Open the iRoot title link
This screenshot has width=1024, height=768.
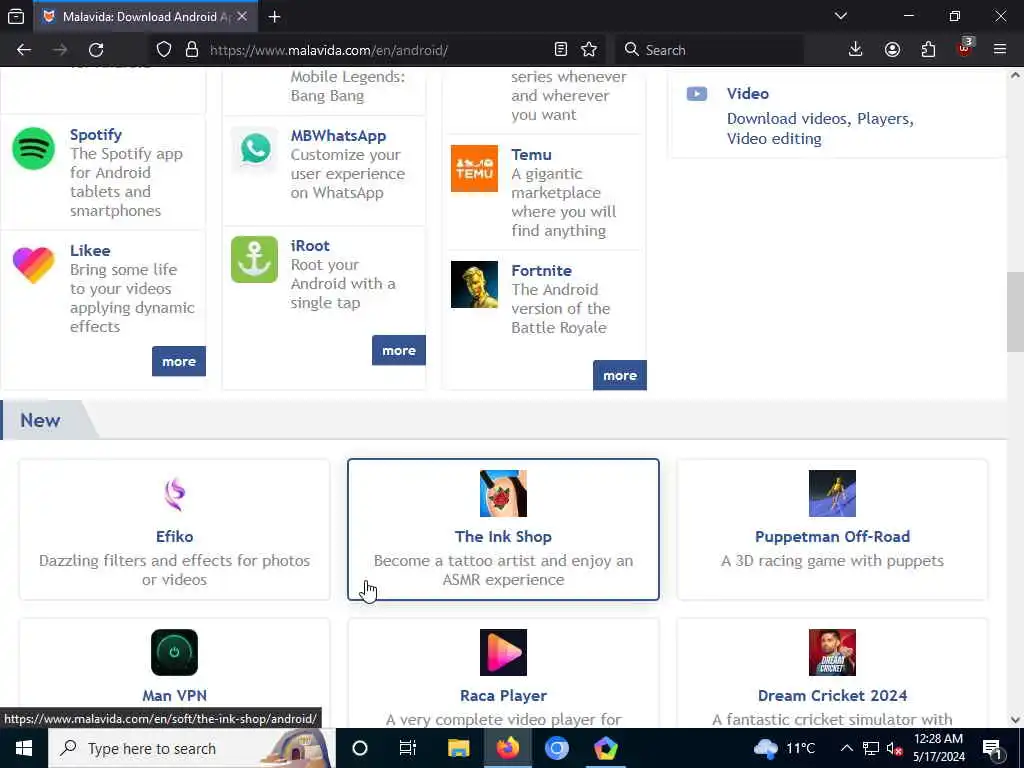(310, 246)
